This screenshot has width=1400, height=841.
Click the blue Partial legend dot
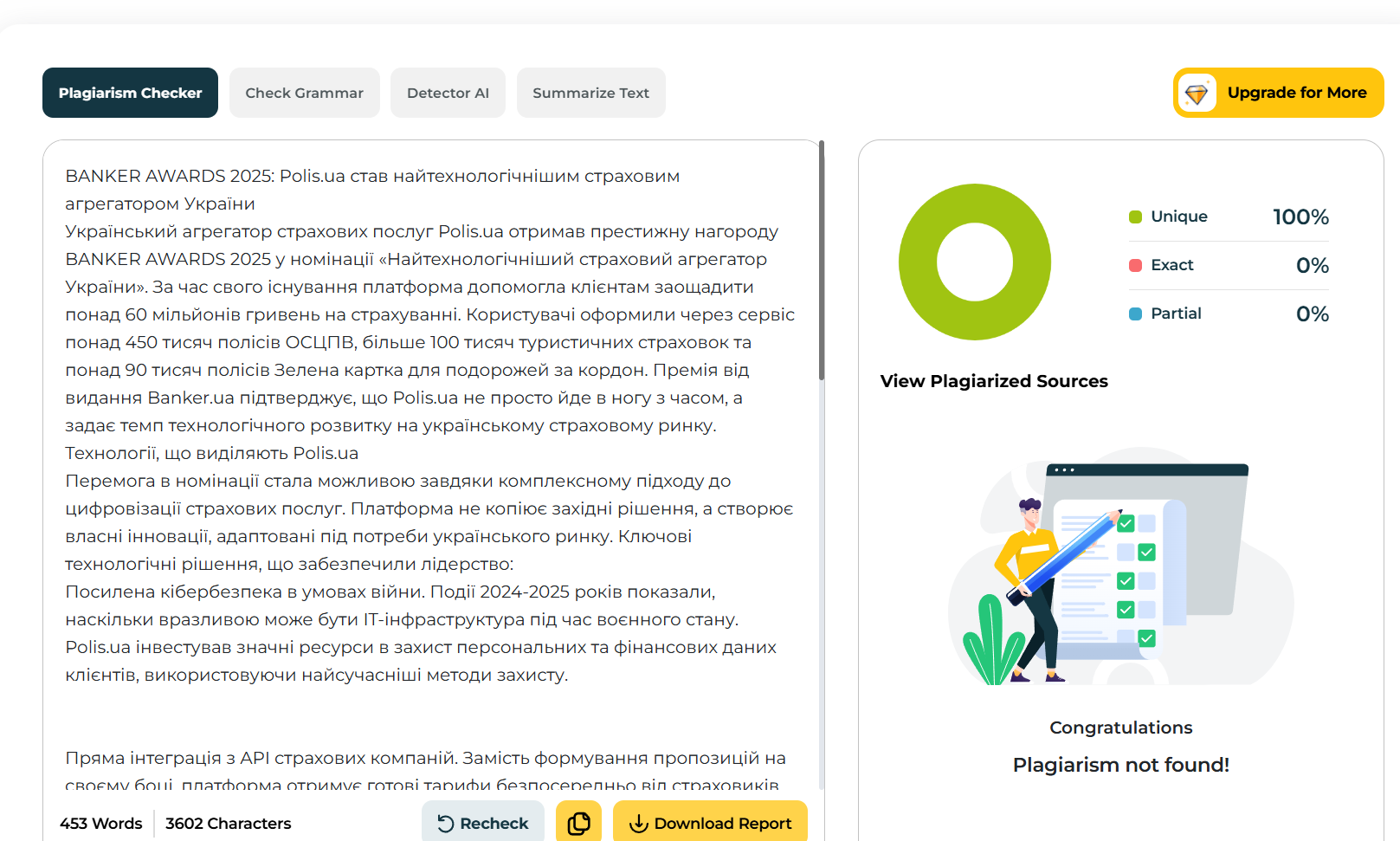click(1135, 314)
